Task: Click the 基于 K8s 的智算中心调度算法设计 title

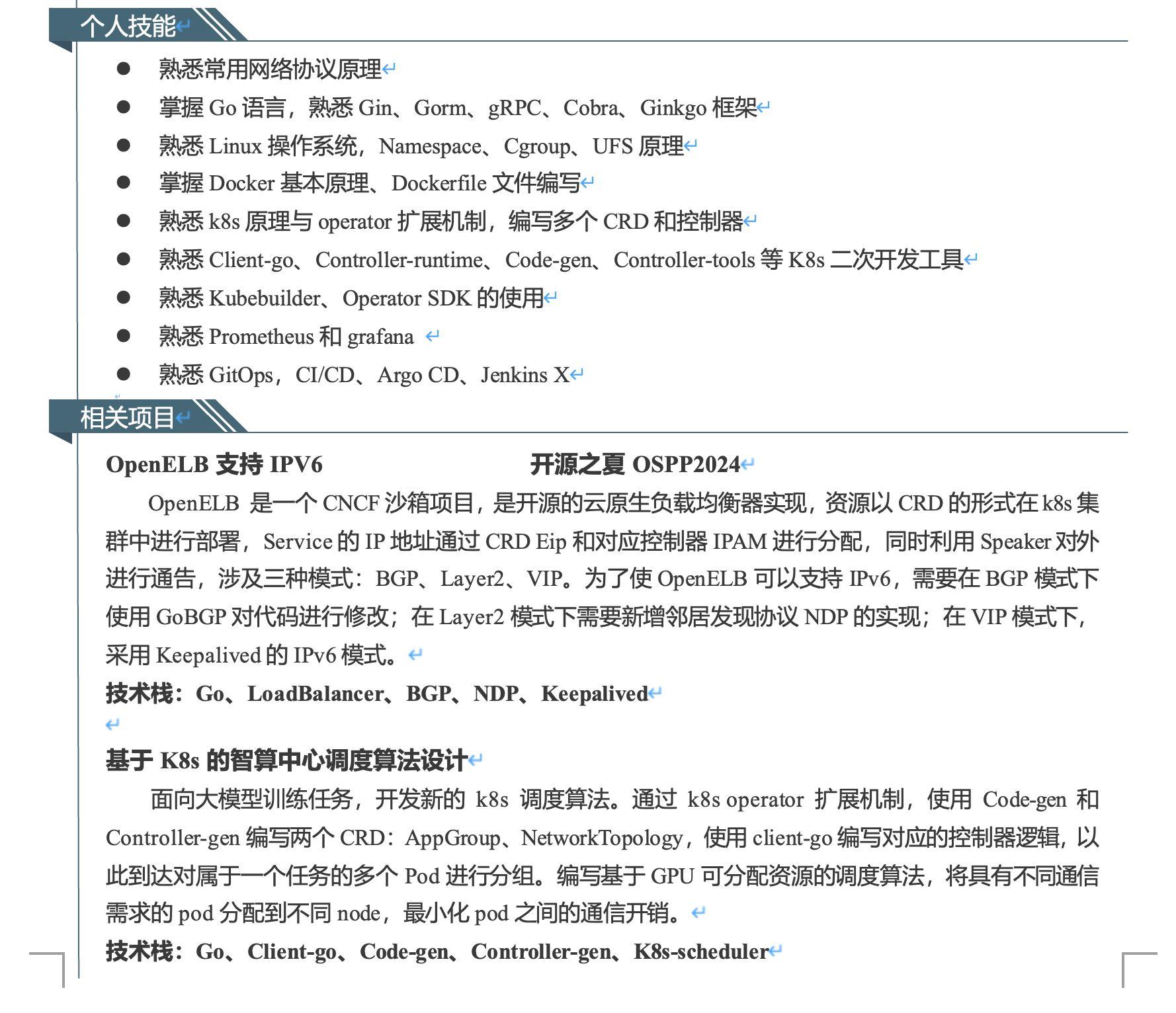Action: [x=286, y=760]
